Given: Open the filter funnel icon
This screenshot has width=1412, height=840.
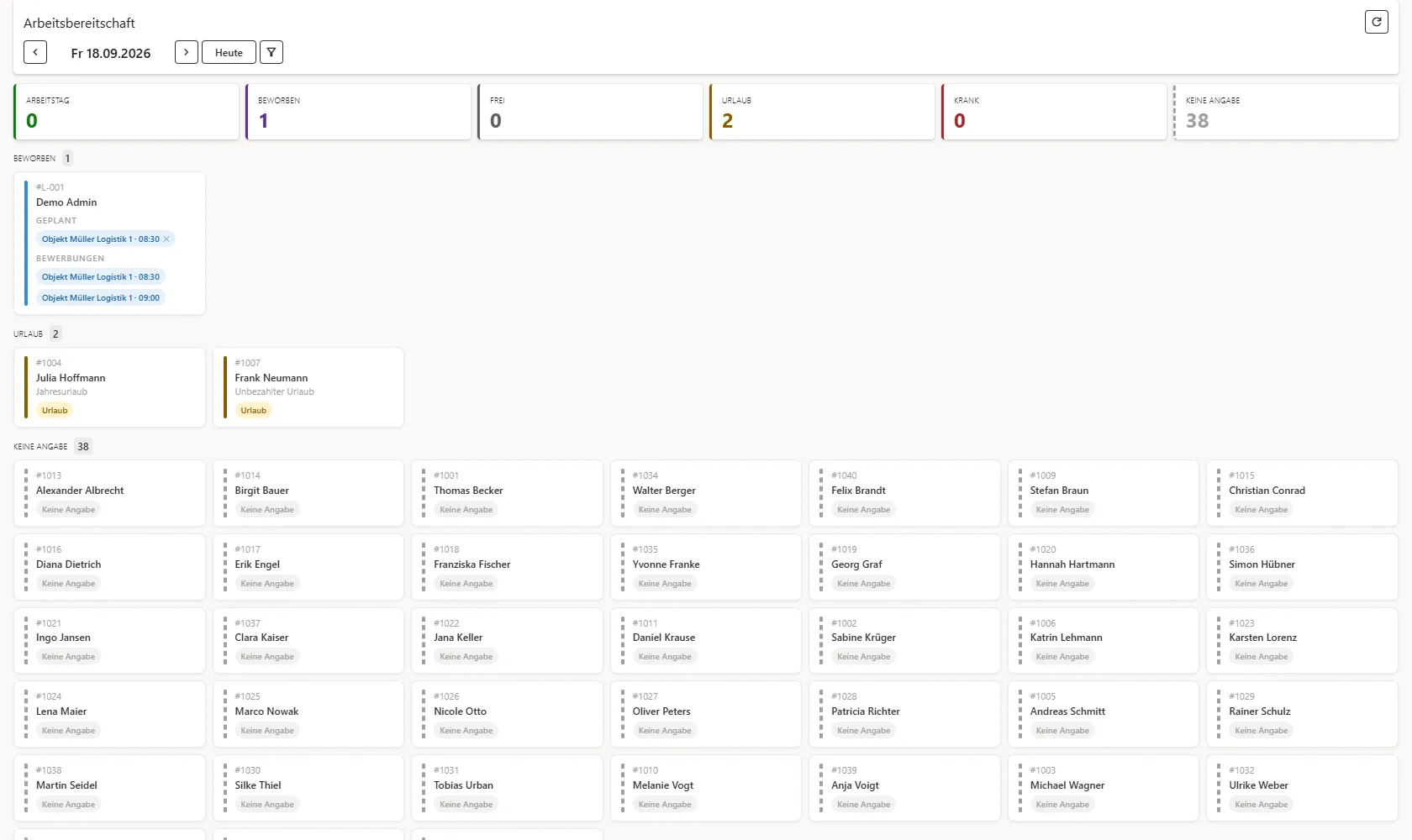Looking at the screenshot, I should pos(271,52).
